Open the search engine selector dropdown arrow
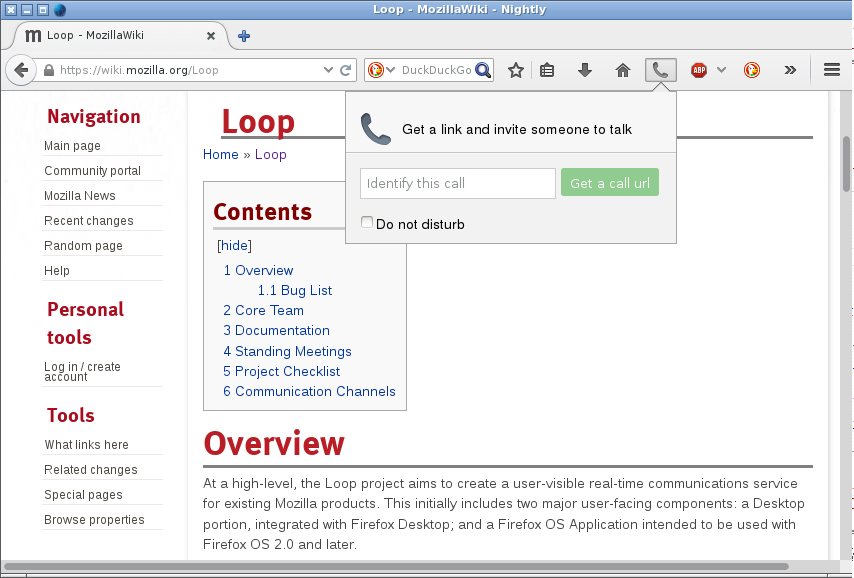Viewport: 854px width, 578px height. pos(391,70)
